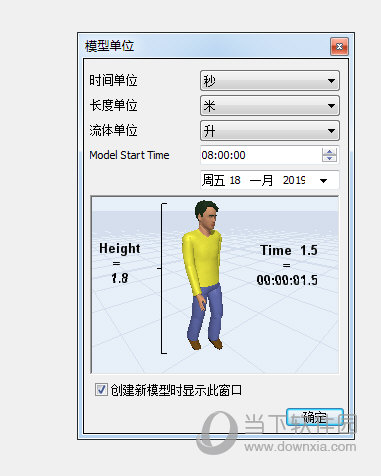The image size is (381, 476).
Task: Click the Model Start Time field 08:00:00
Action: (261, 155)
